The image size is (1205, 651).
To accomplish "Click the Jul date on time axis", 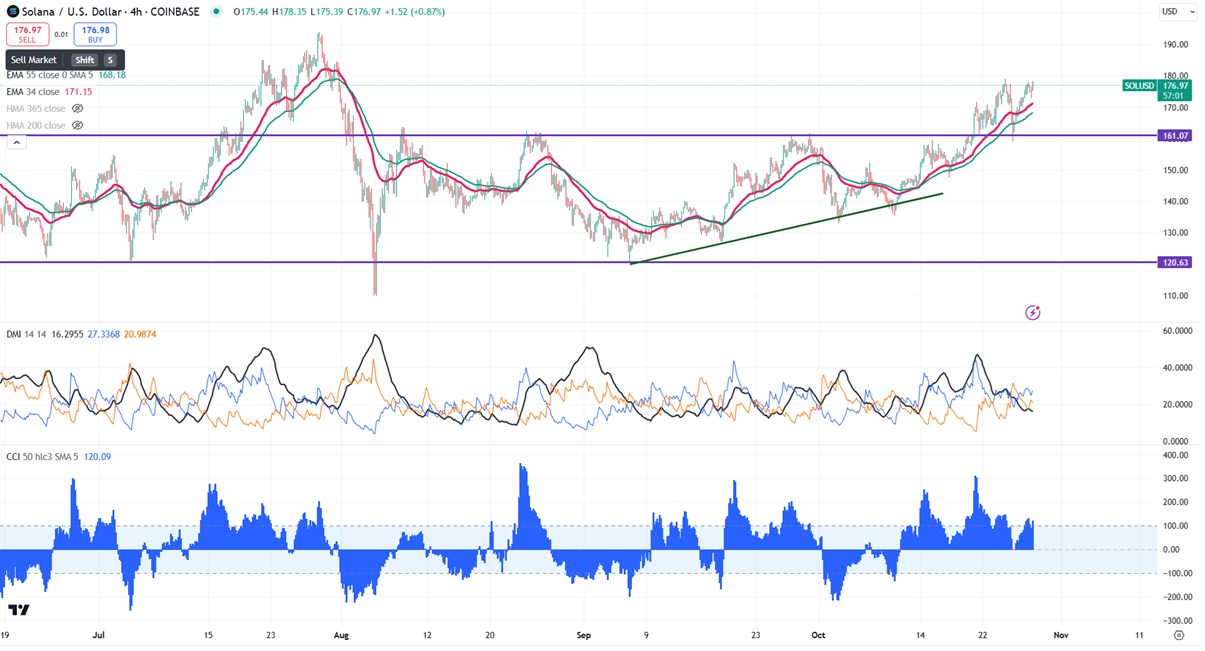I will pos(99,635).
